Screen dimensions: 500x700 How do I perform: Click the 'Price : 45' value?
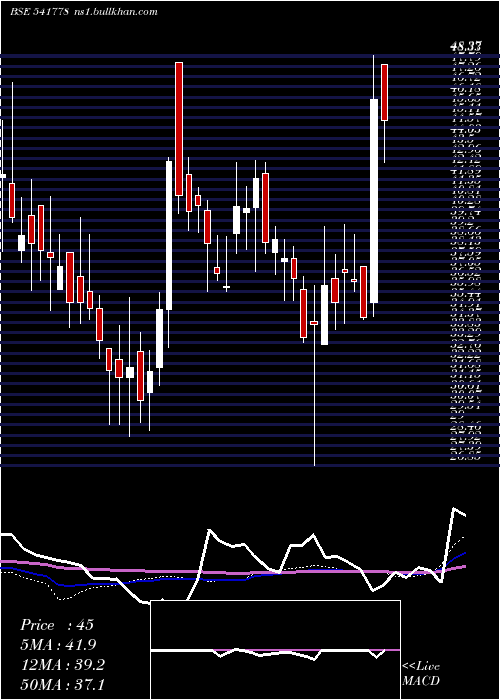pyautogui.click(x=57, y=625)
